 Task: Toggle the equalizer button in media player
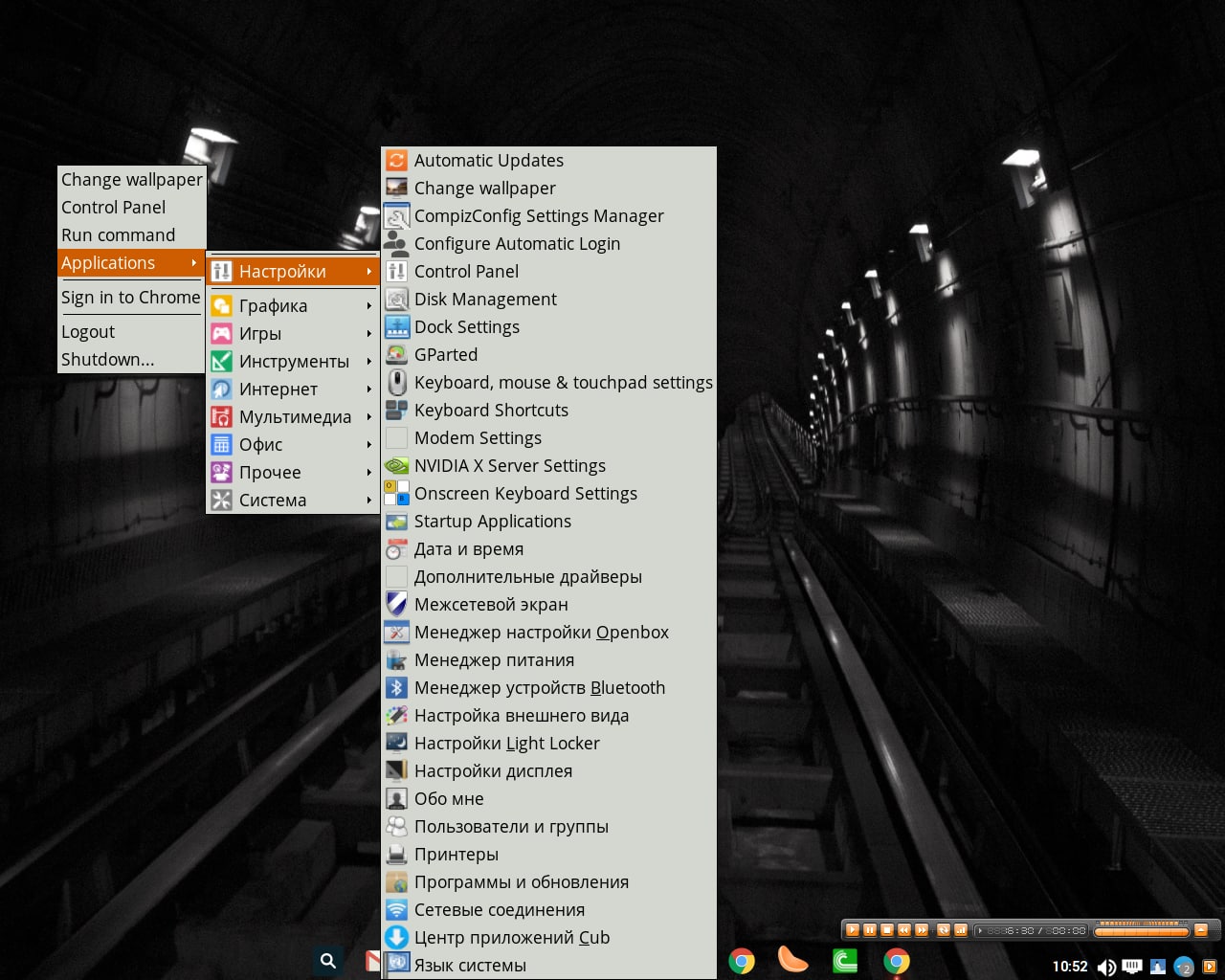960,929
